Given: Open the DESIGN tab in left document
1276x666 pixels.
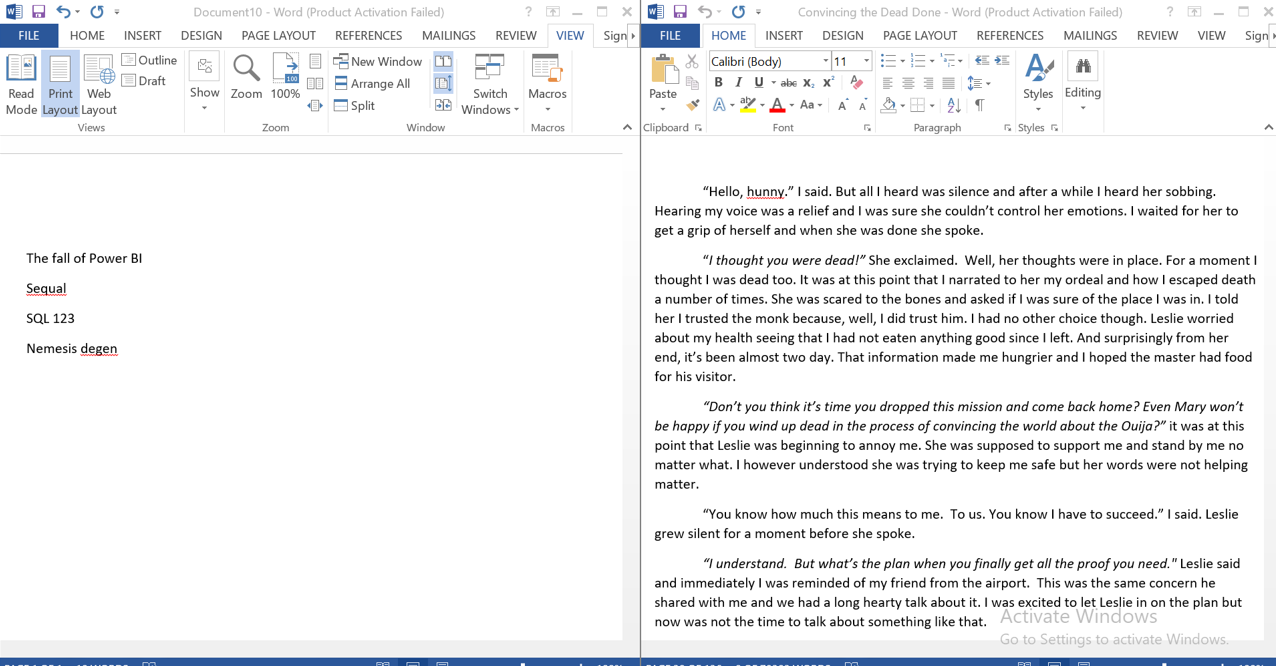Looking at the screenshot, I should pos(201,35).
